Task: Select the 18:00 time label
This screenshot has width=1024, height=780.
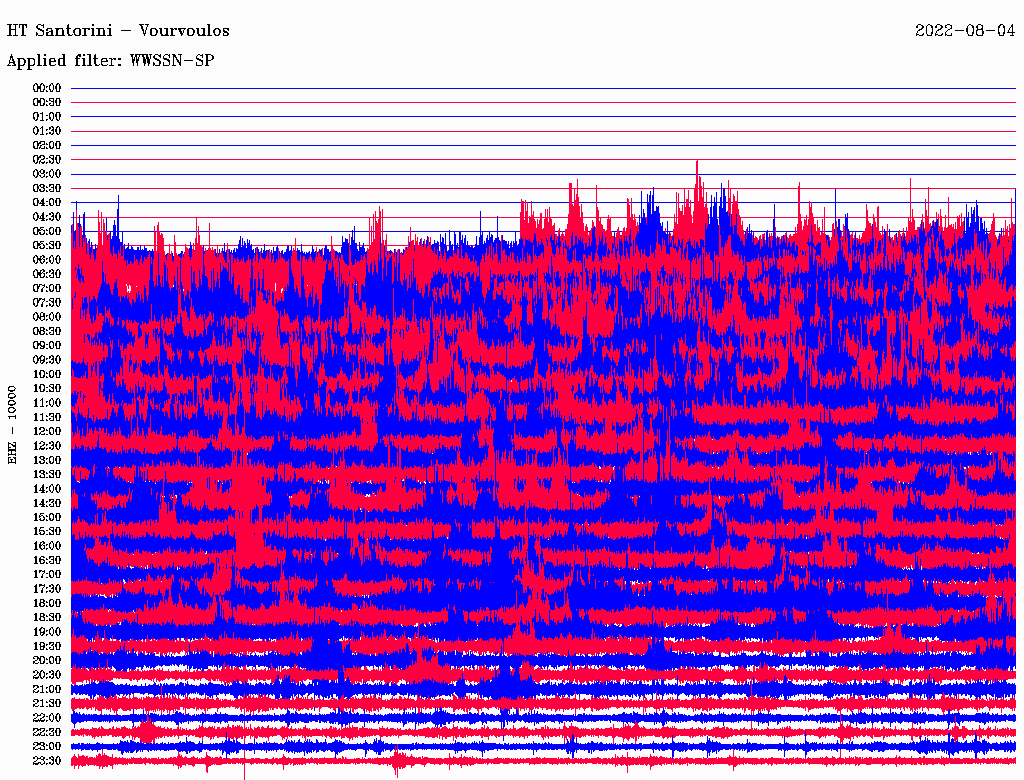Action: click(47, 603)
